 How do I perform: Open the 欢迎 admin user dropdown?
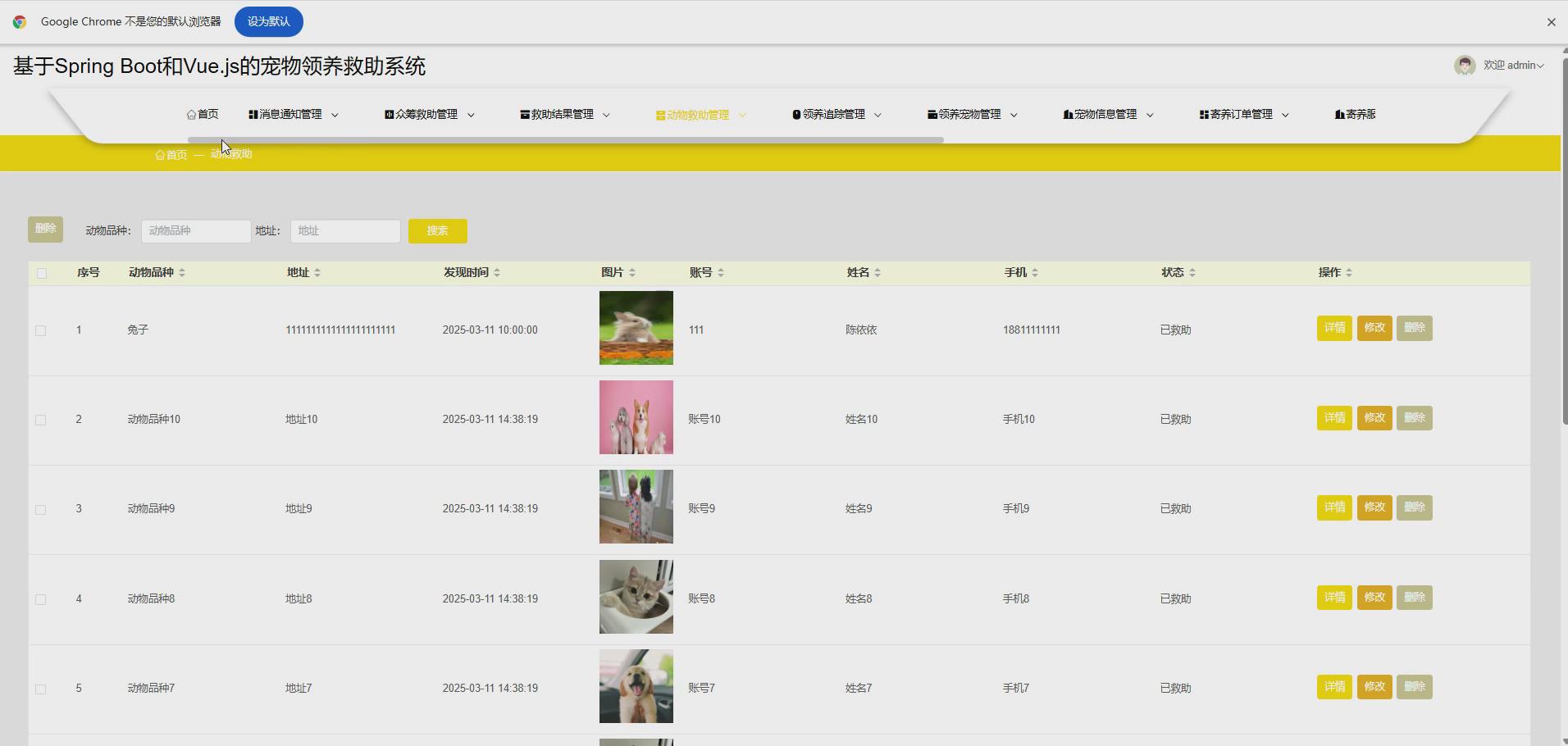click(1514, 66)
